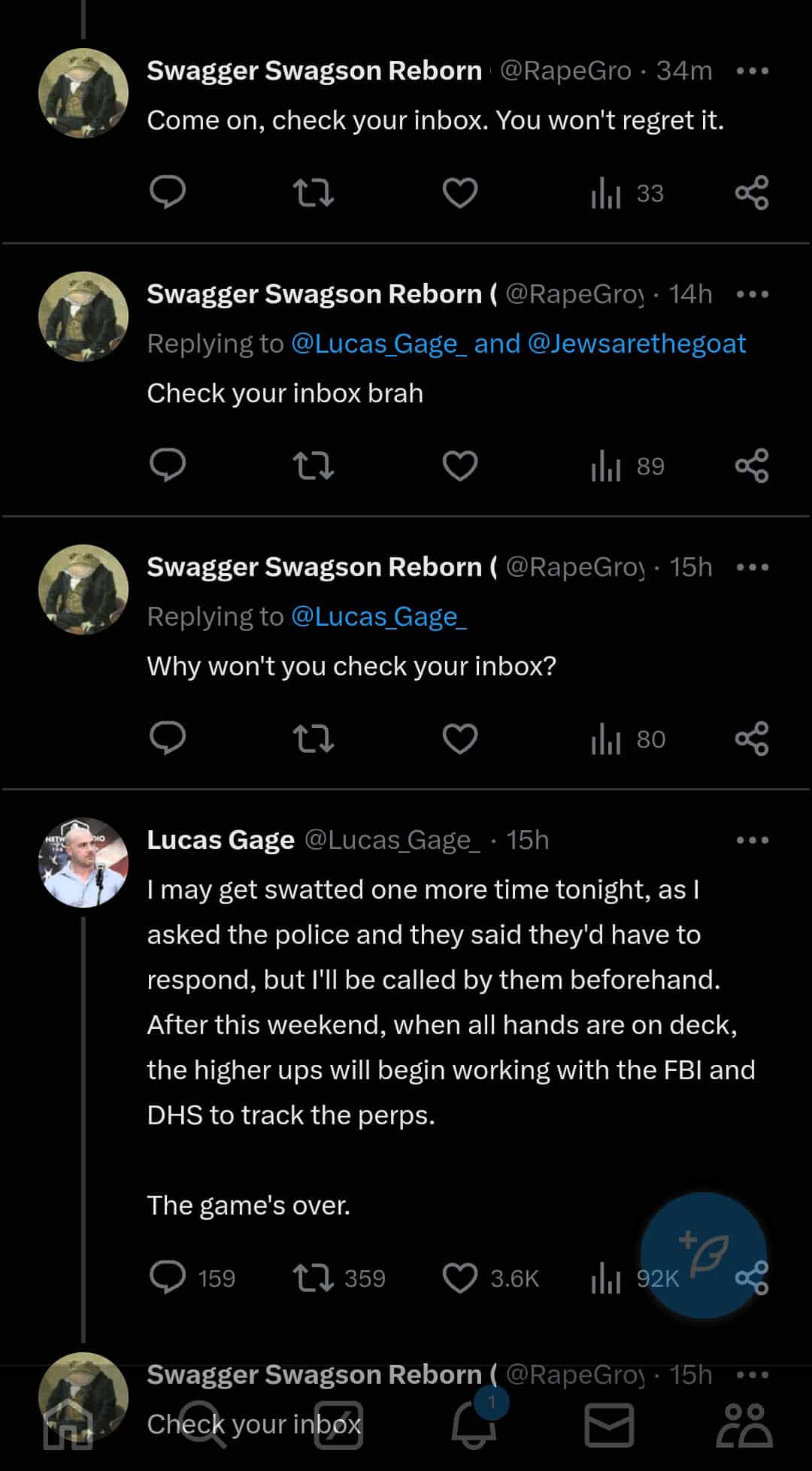Viewport: 812px width, 1471px height.
Task: Open more options on the 34m post
Action: 753,71
